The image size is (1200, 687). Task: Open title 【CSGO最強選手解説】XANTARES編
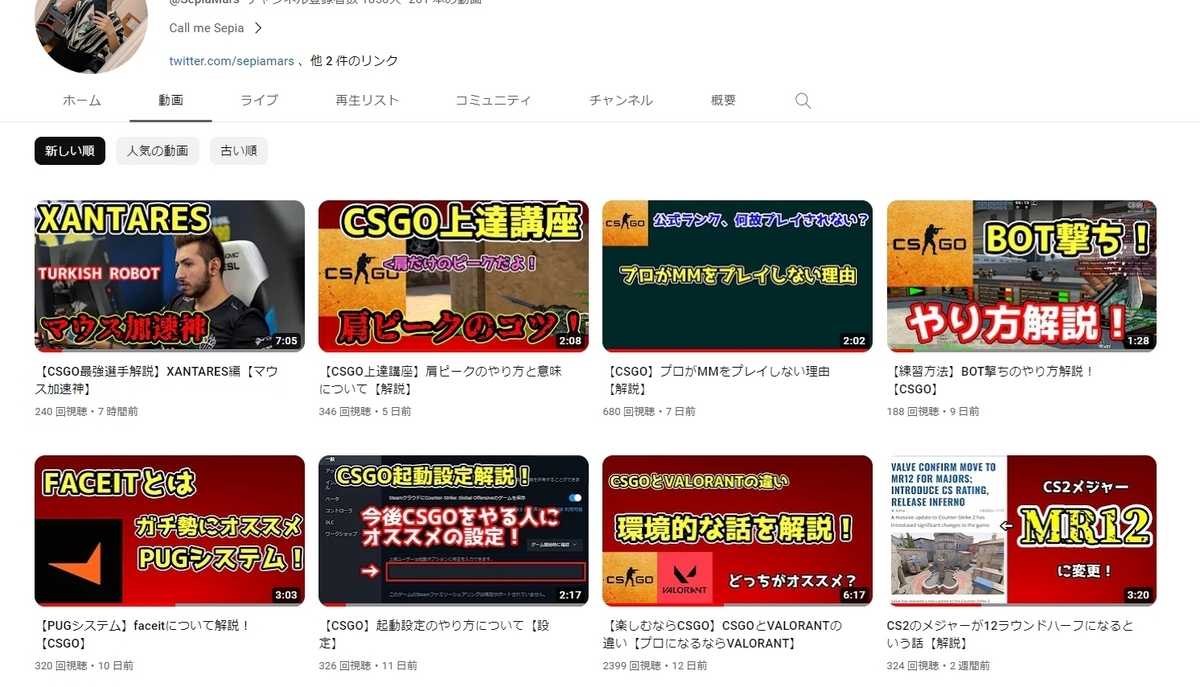click(157, 380)
